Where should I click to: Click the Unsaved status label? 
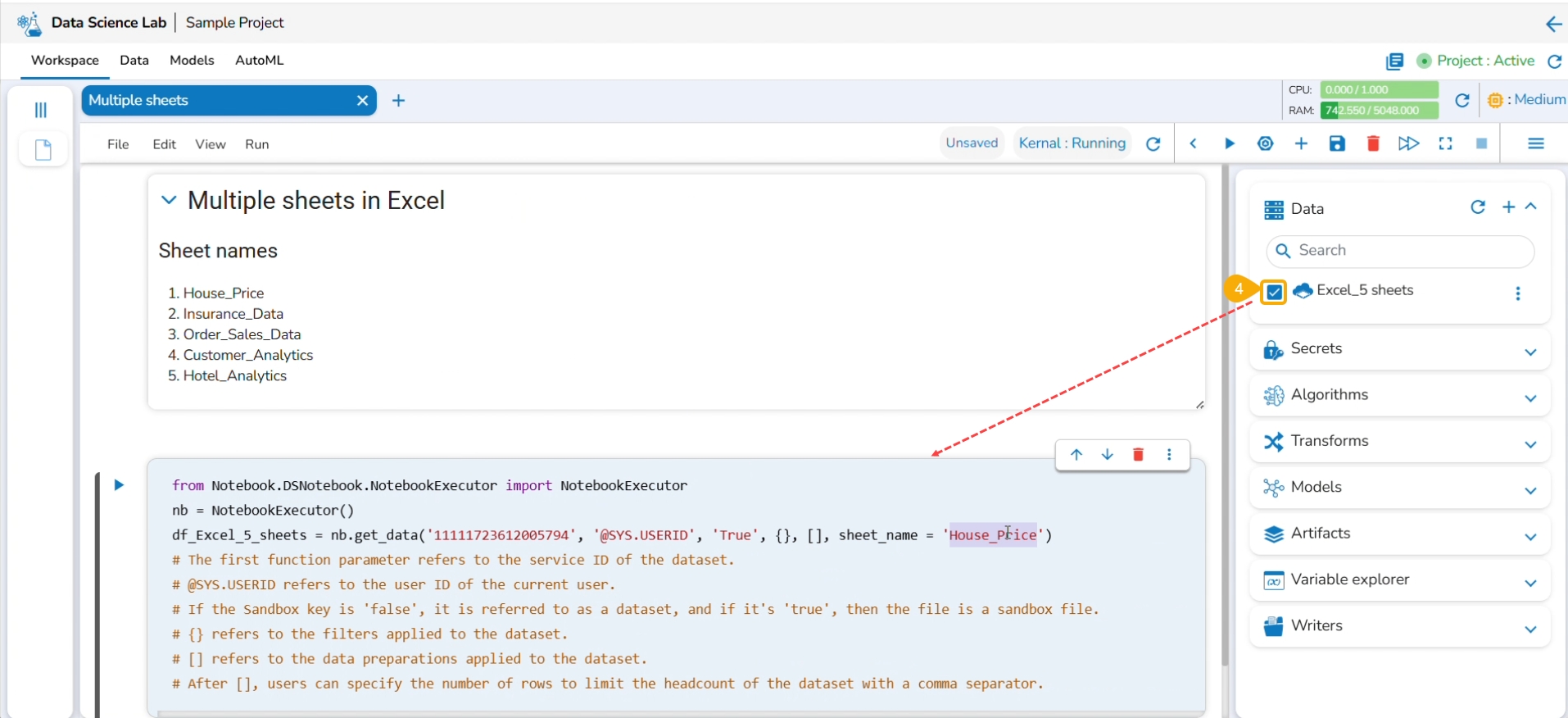[972, 143]
